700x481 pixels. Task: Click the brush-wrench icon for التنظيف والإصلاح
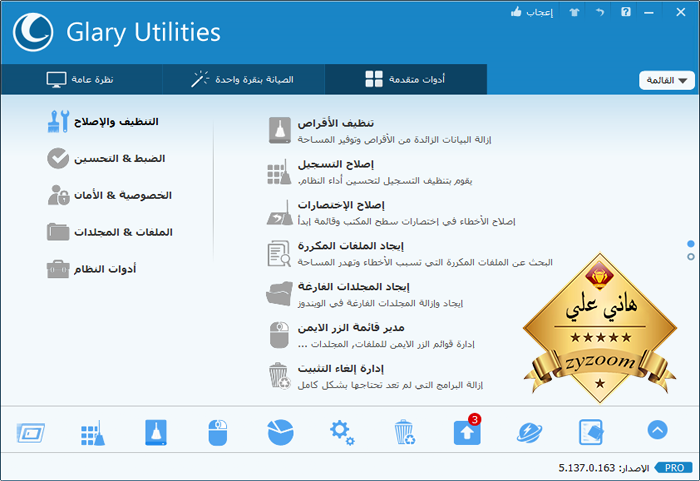pos(58,121)
